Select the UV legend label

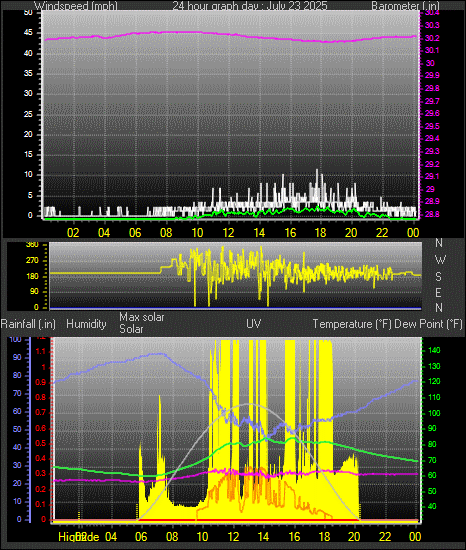(254, 323)
